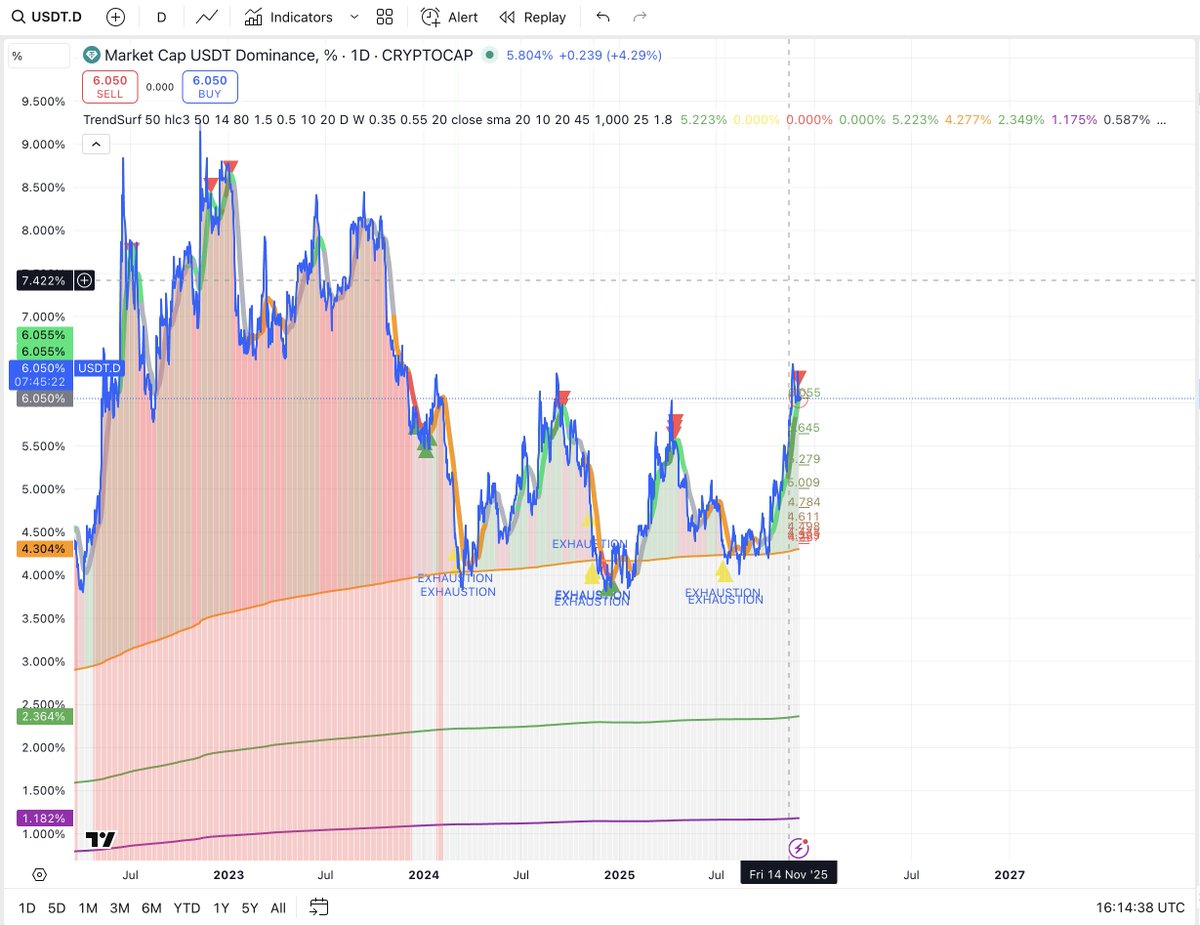The height and width of the screenshot is (925, 1200).
Task: Open the go-to-date calendar icon
Action: 318,908
